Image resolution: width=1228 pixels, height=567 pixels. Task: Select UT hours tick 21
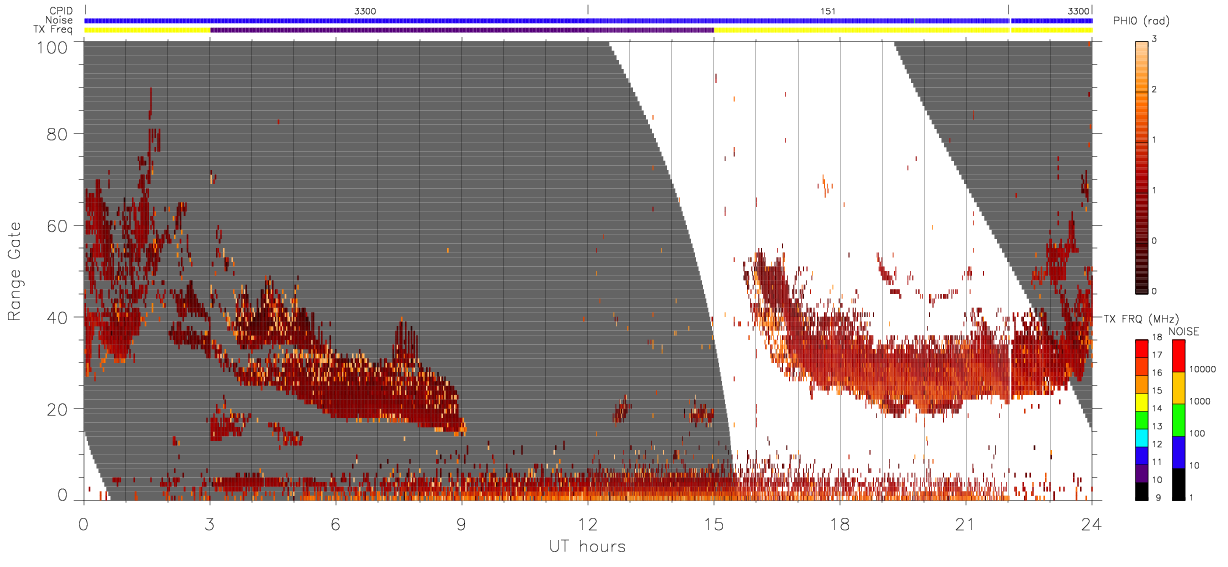[966, 523]
